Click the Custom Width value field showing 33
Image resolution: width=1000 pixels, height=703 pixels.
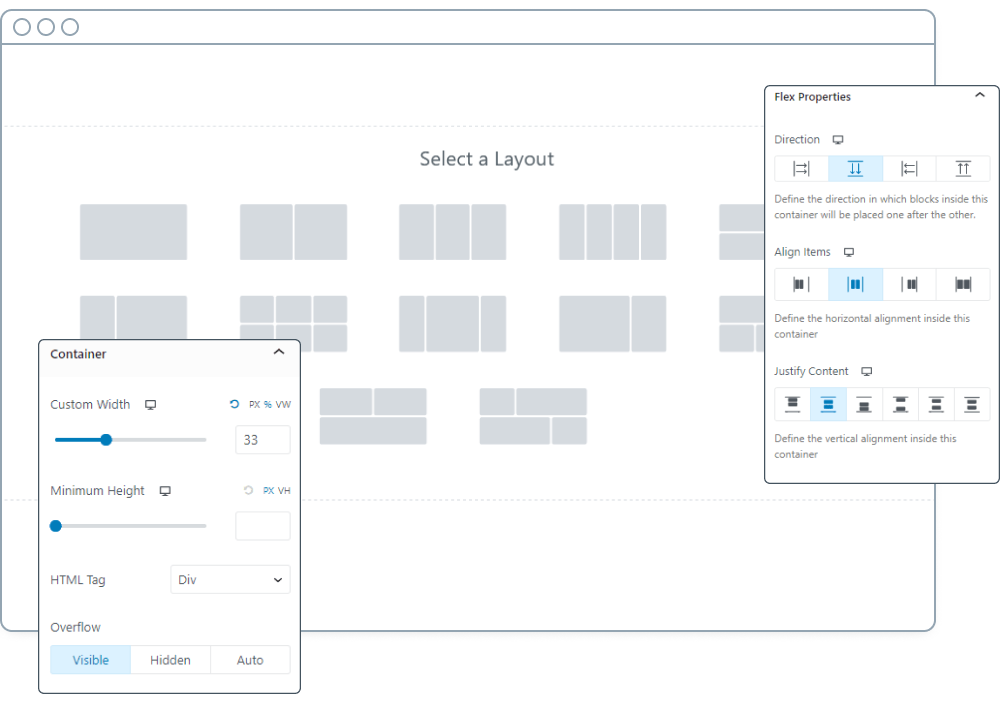[262, 439]
